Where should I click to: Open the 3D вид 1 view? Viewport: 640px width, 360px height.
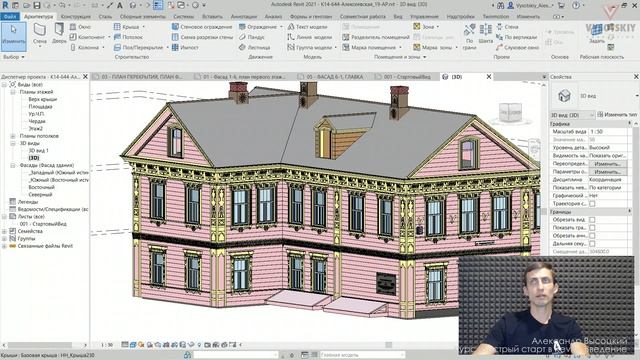point(38,151)
